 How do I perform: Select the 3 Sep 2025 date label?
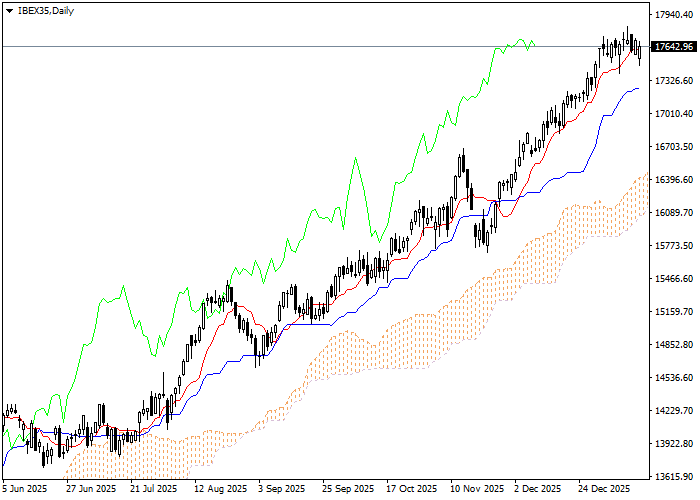coord(282,490)
